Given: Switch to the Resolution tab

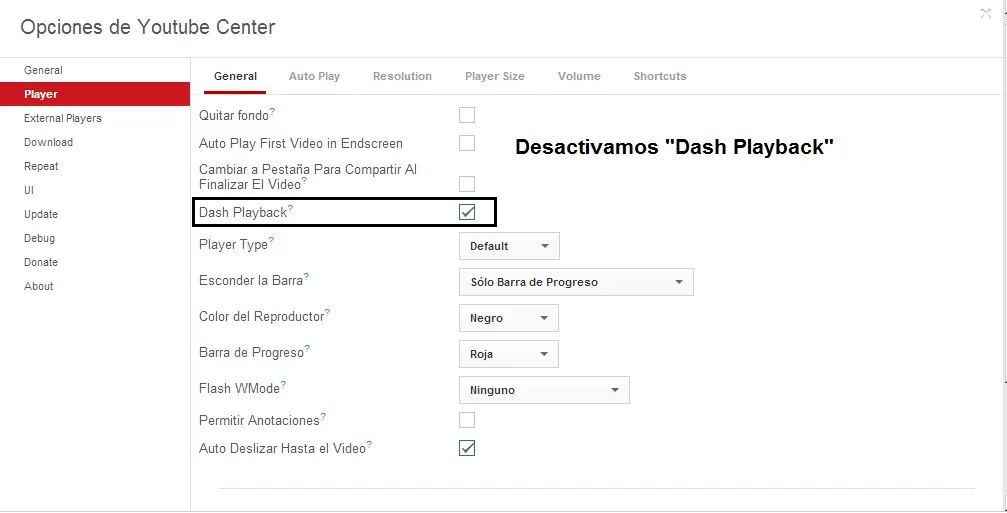Looking at the screenshot, I should 402,76.
